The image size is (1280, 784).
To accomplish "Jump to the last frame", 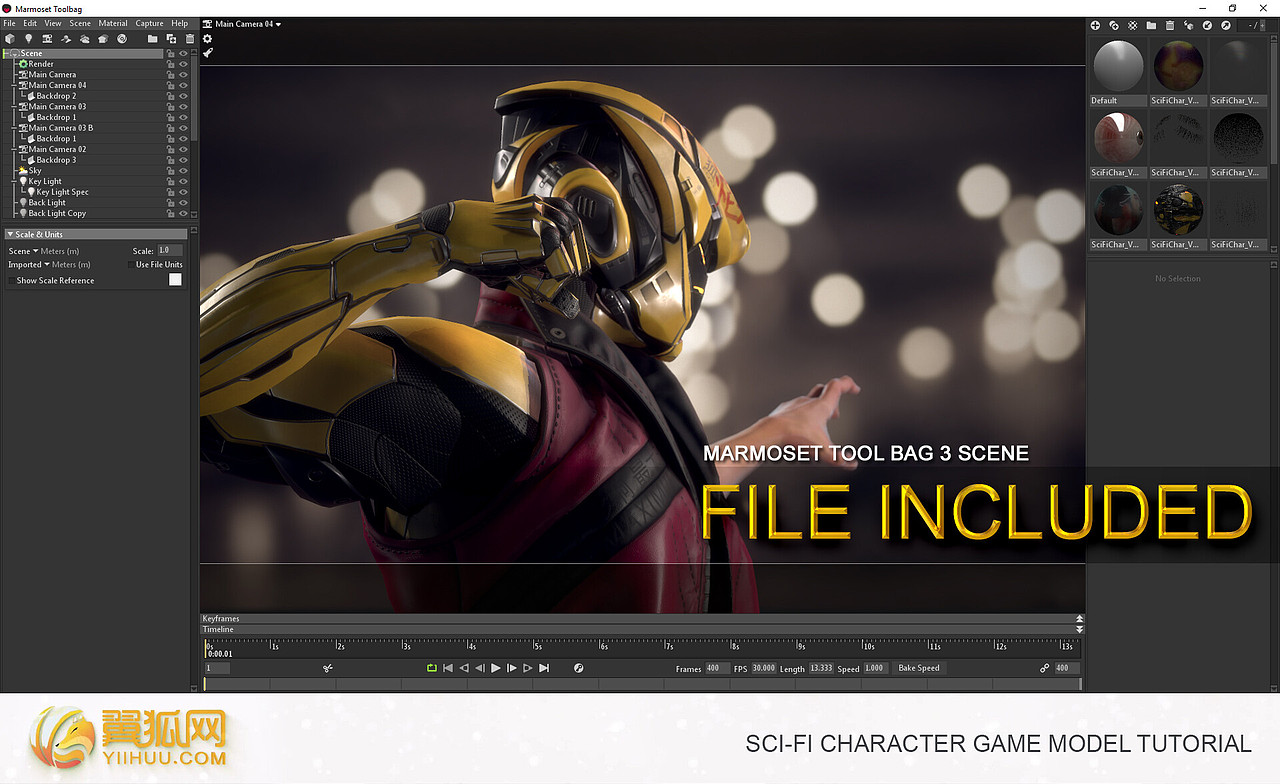I will (544, 668).
